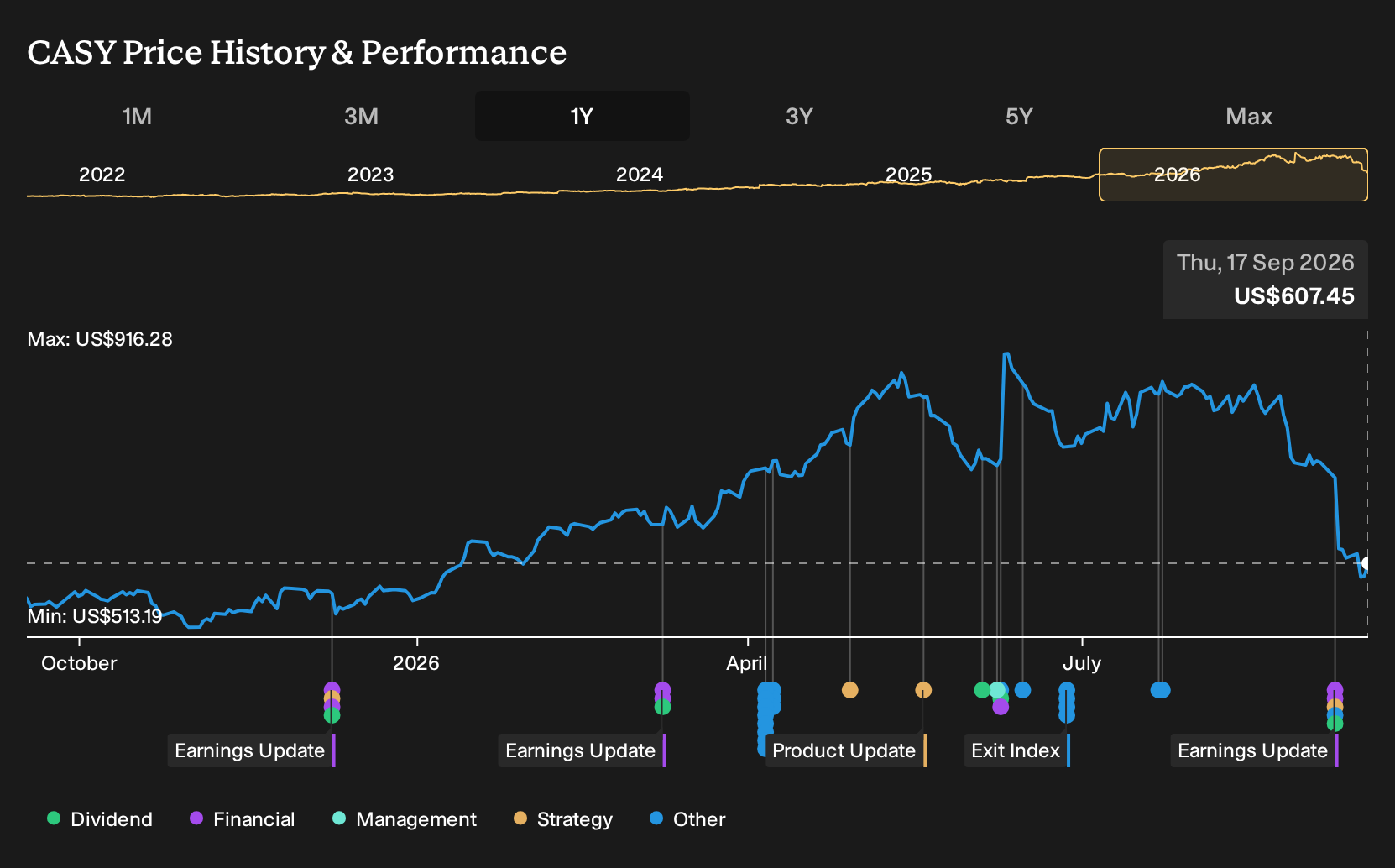Click the orange Strategy legend dot
Viewport: 1395px width, 868px height.
pos(520,818)
